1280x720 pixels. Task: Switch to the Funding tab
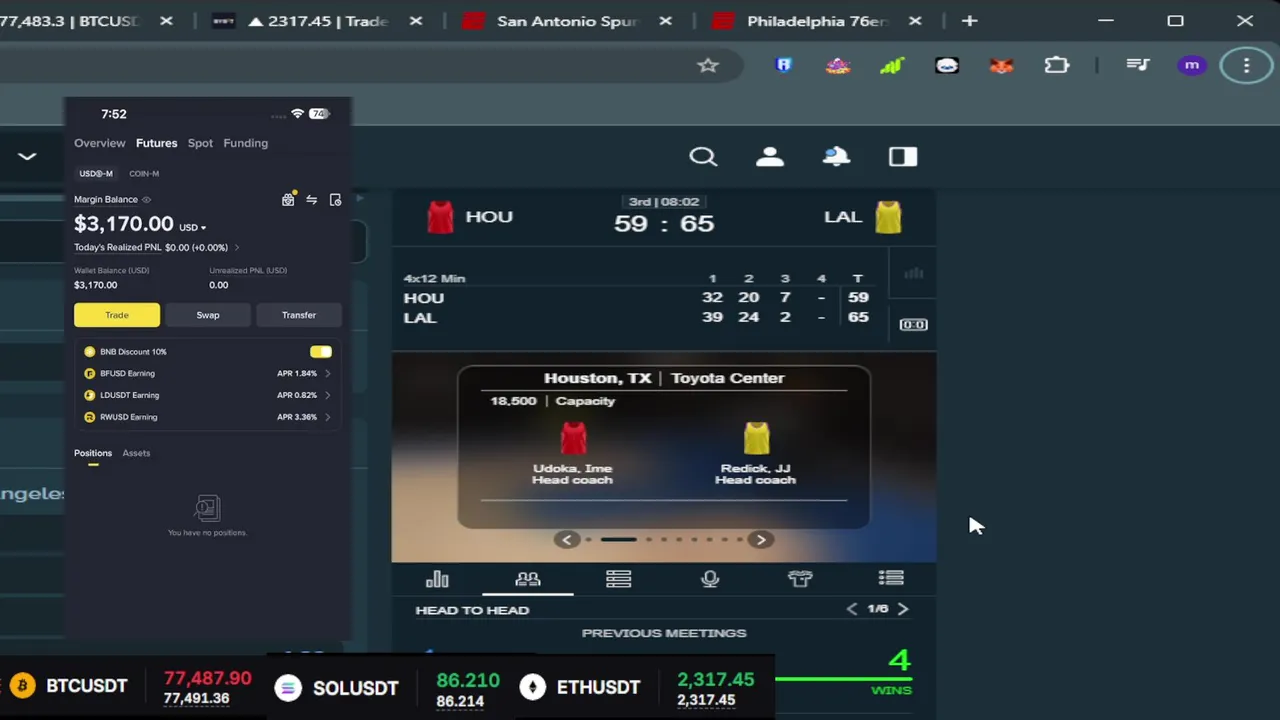point(245,143)
